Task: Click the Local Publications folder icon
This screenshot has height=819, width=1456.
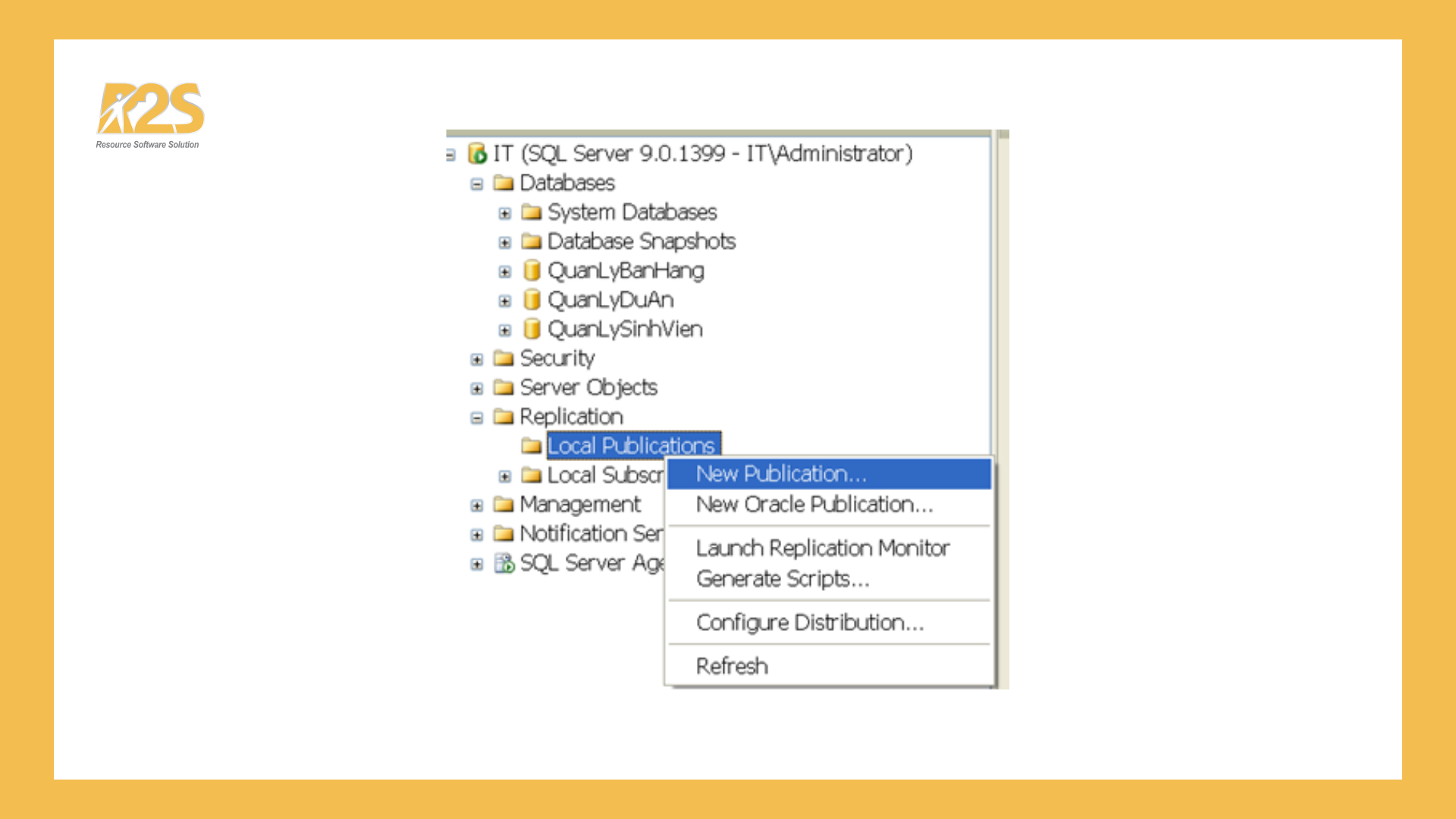Action: pyautogui.click(x=532, y=445)
